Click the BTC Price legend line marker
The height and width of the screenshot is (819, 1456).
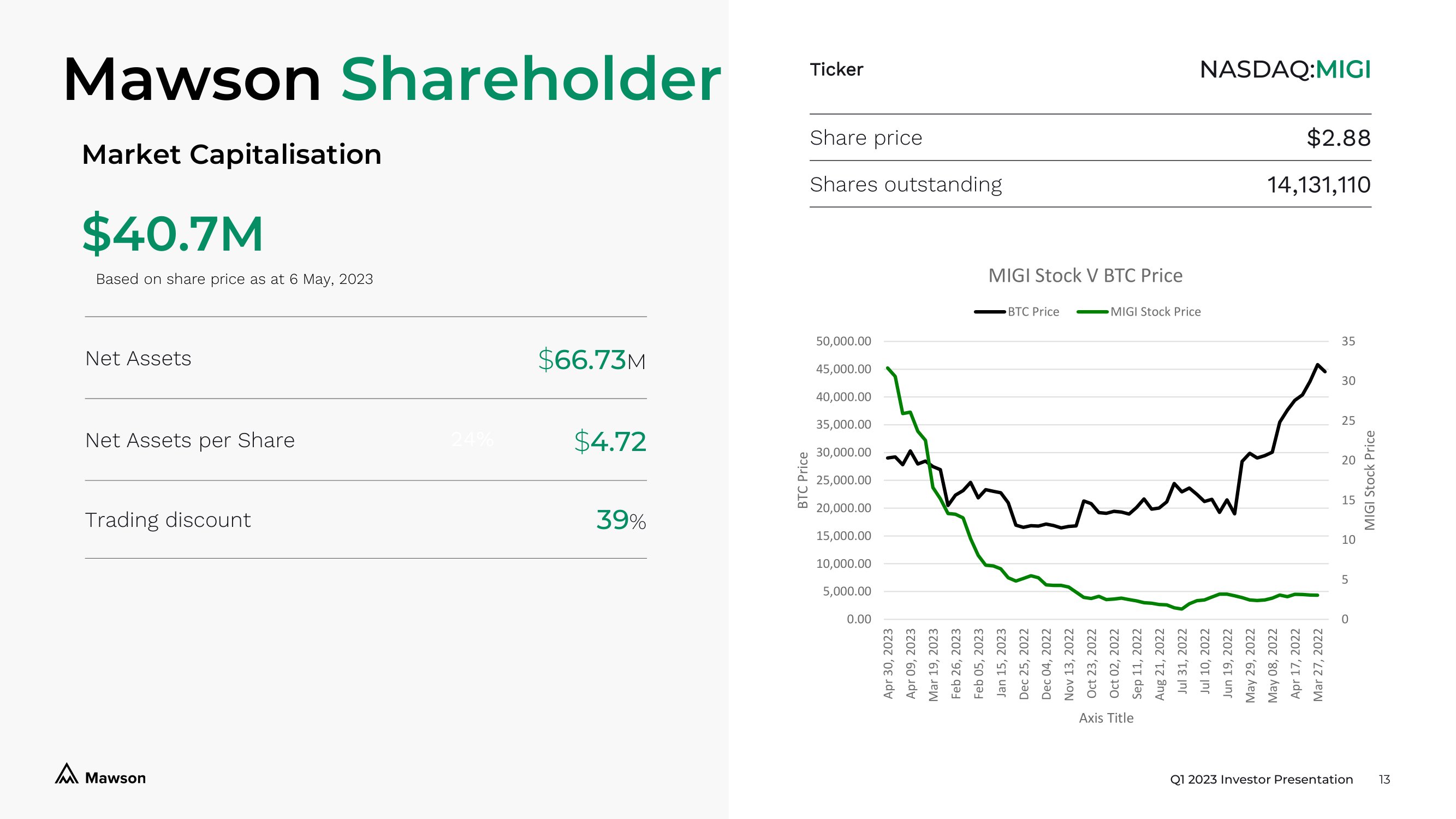tap(989, 312)
